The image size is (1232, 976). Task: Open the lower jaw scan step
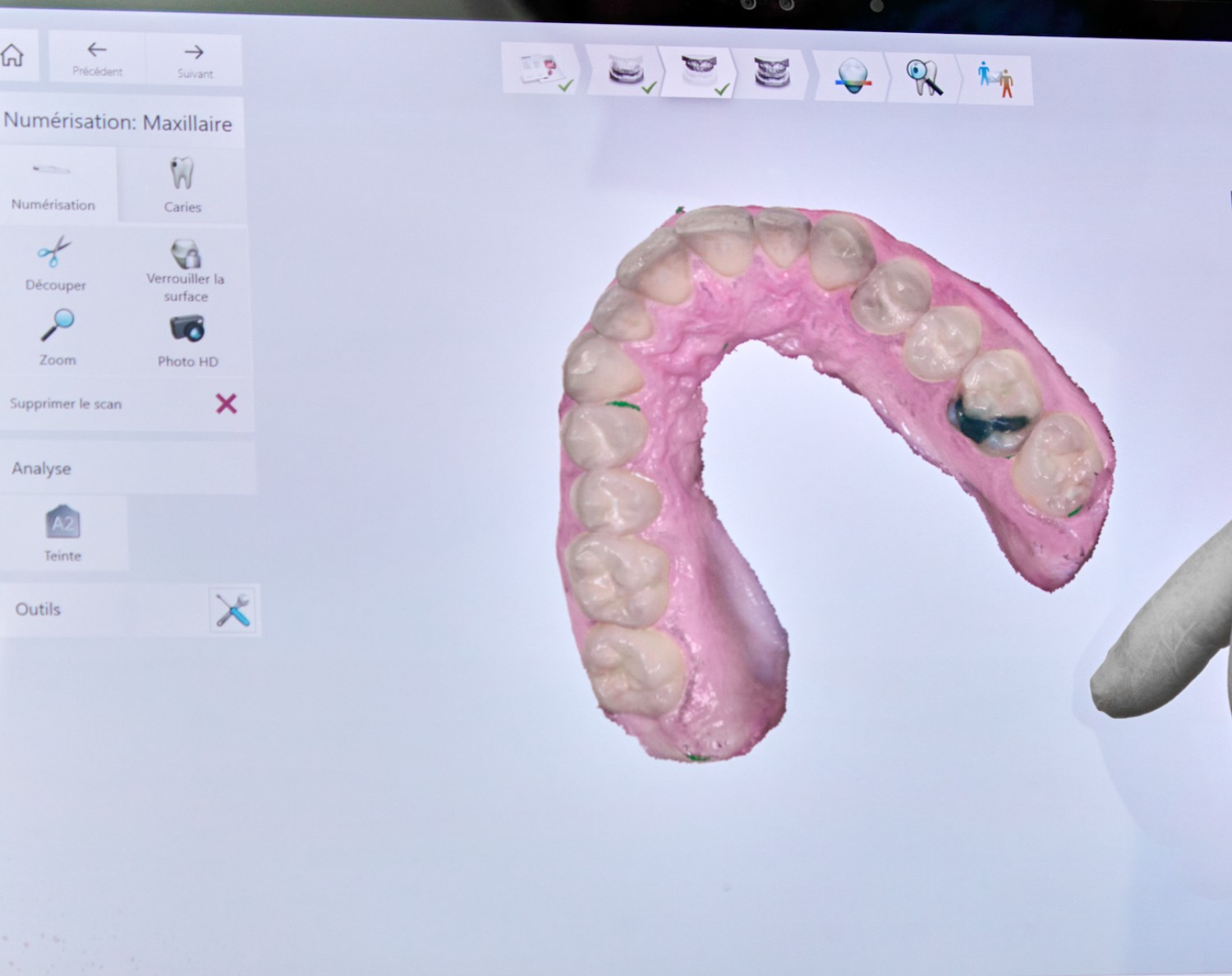[x=626, y=70]
